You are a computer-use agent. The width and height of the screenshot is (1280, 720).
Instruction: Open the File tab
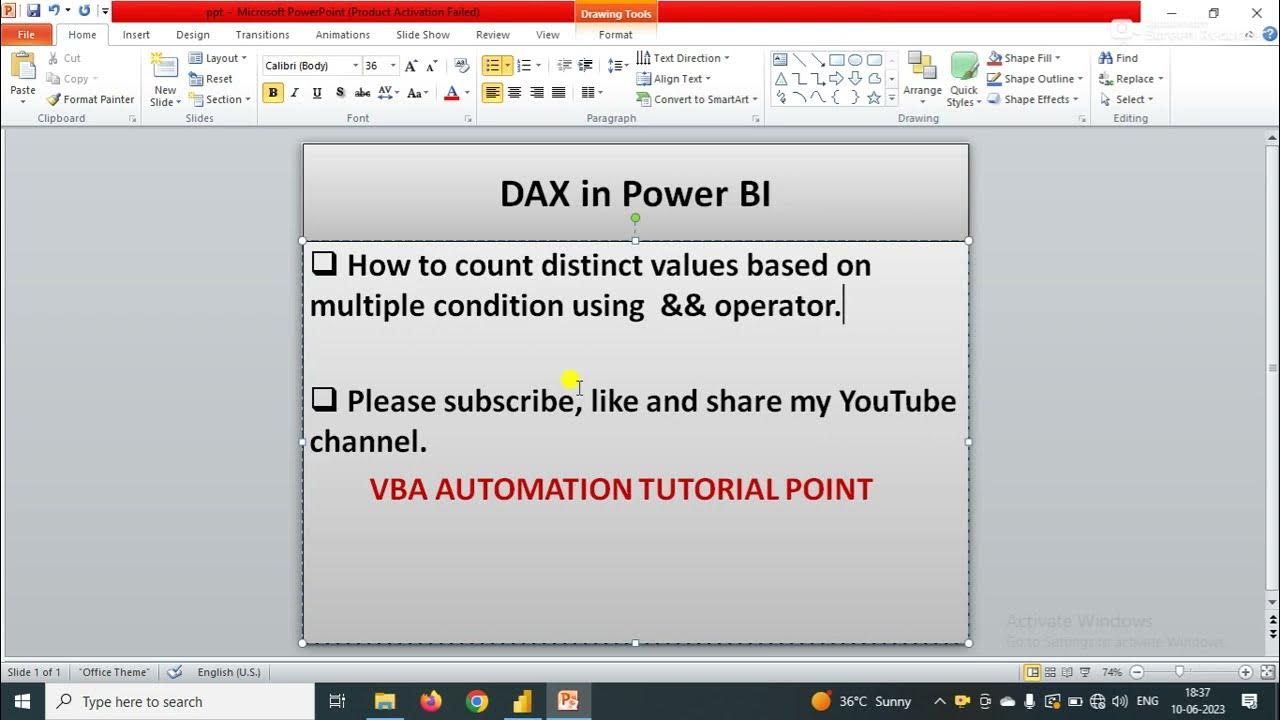click(26, 35)
